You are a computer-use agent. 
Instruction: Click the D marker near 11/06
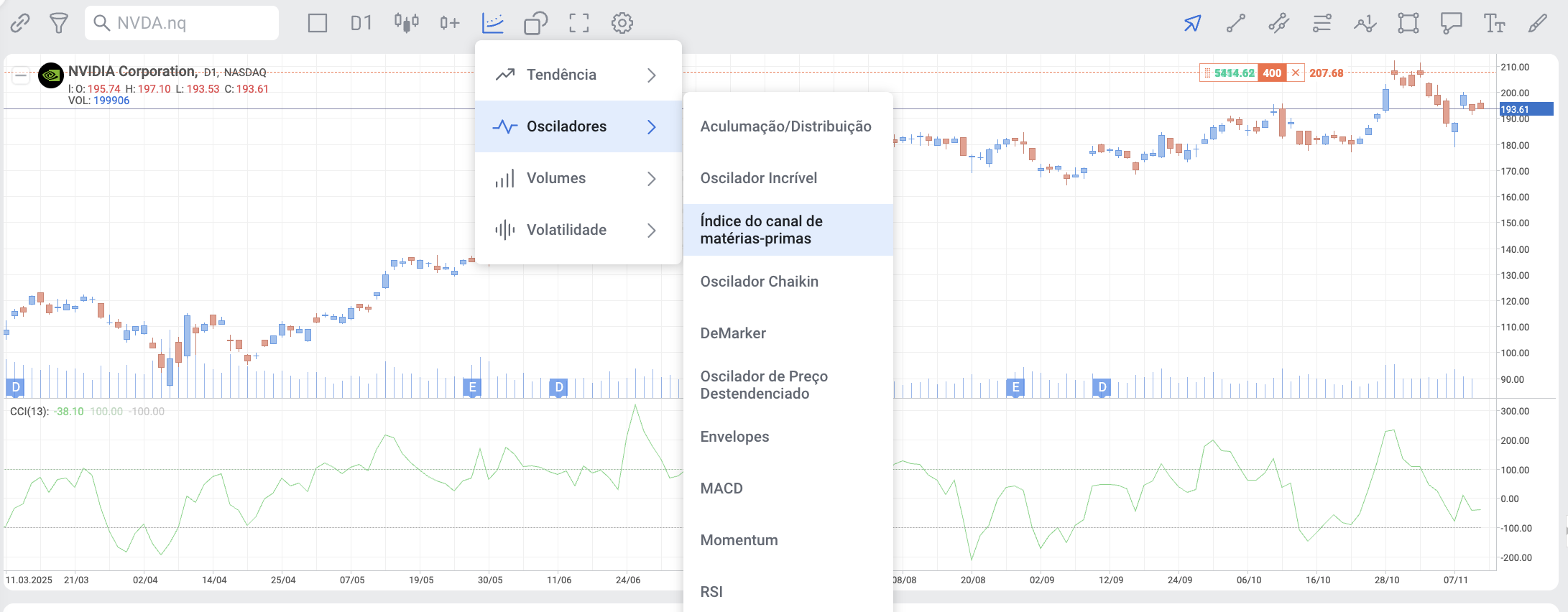tap(559, 388)
